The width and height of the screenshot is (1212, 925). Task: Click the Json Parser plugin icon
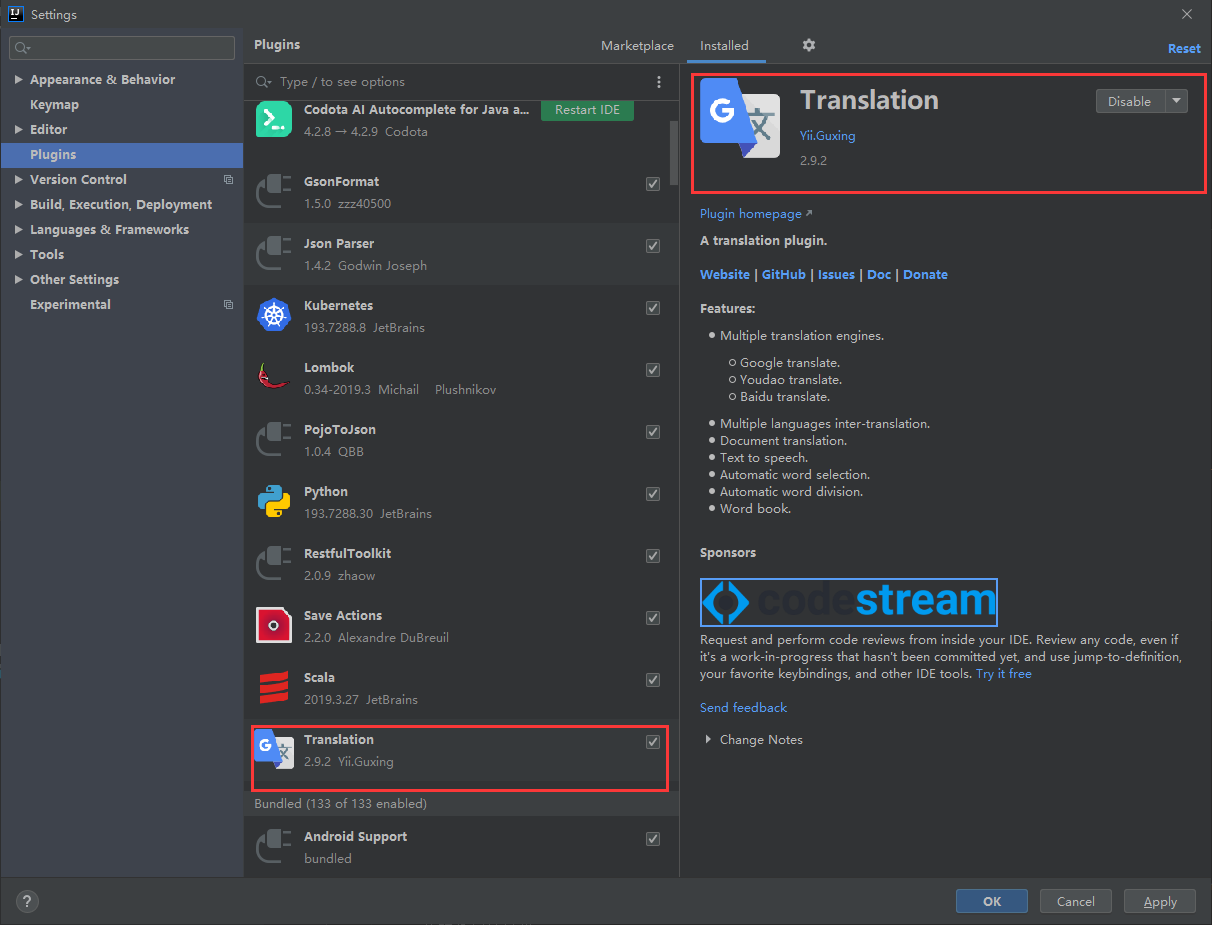[274, 254]
